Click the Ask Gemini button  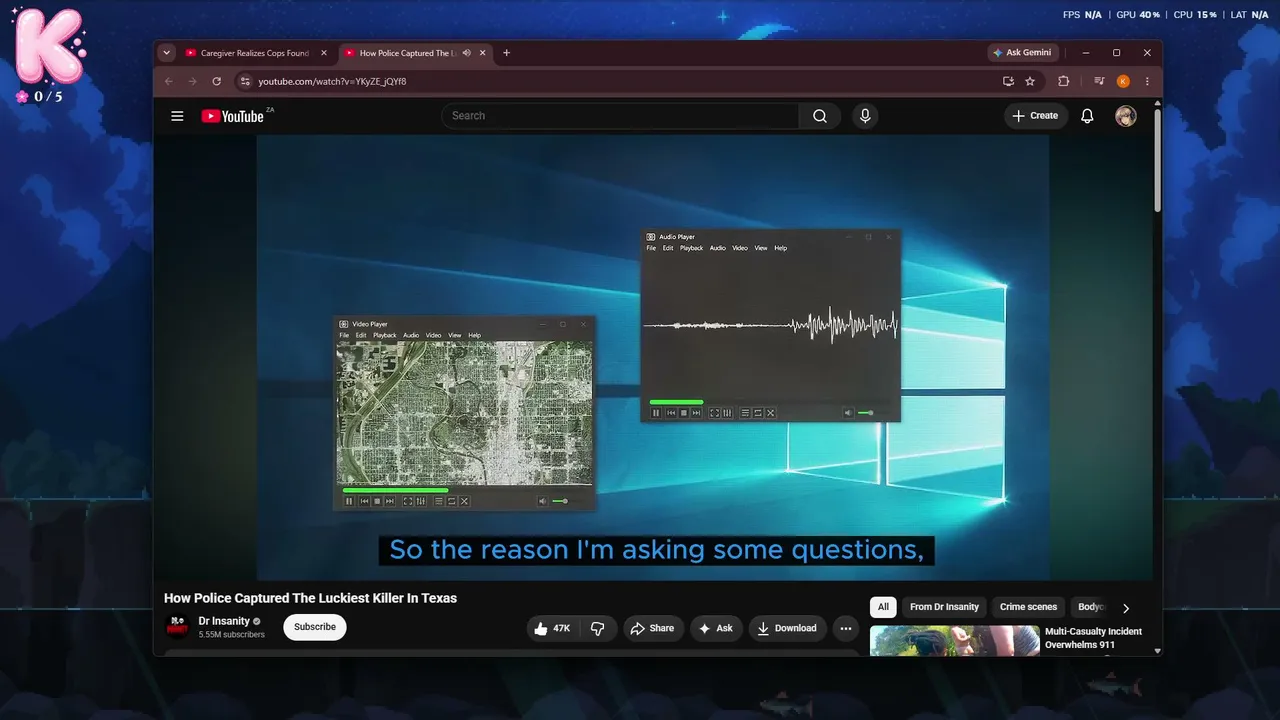1021,53
